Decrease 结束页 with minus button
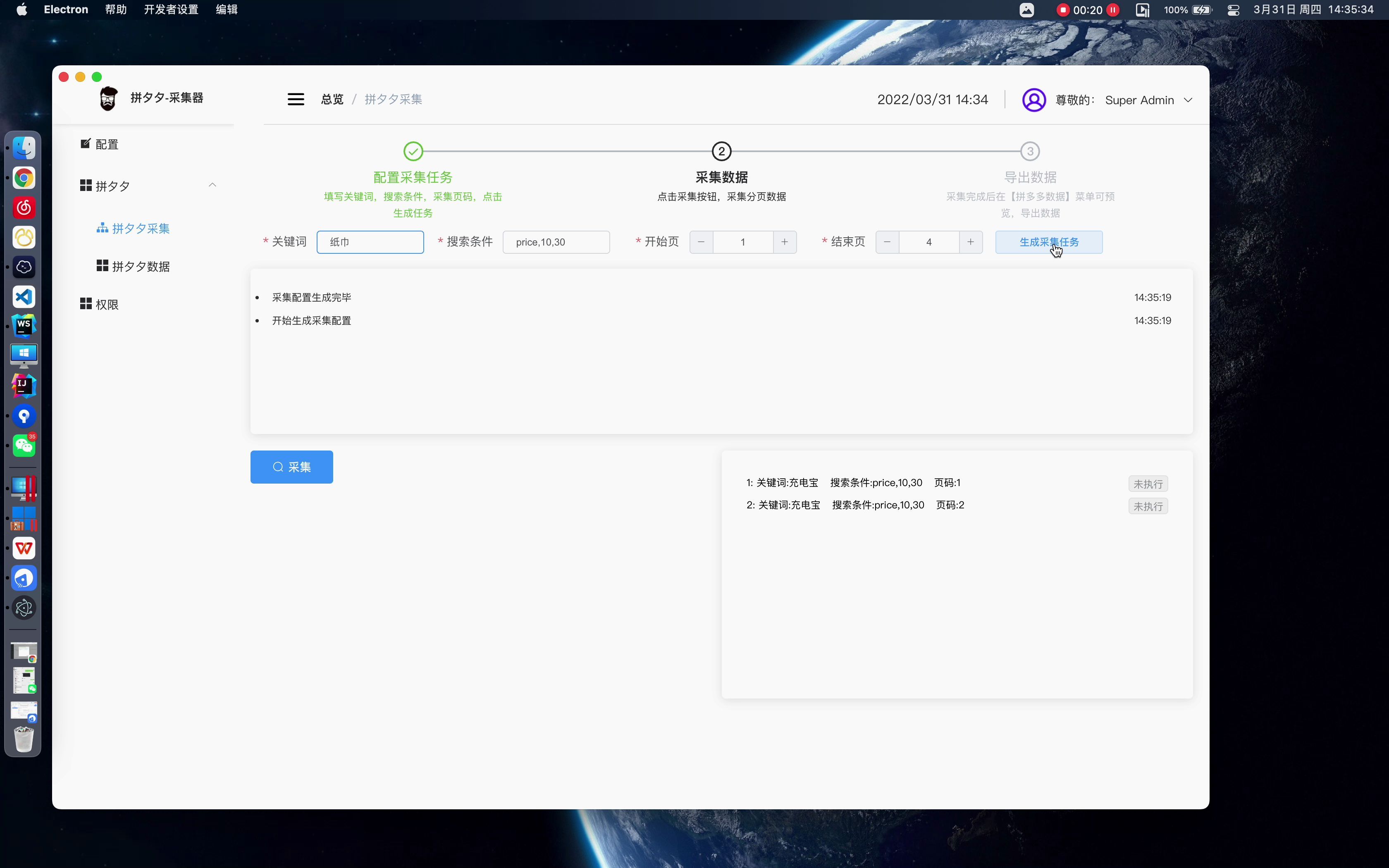The image size is (1389, 868). tap(888, 242)
